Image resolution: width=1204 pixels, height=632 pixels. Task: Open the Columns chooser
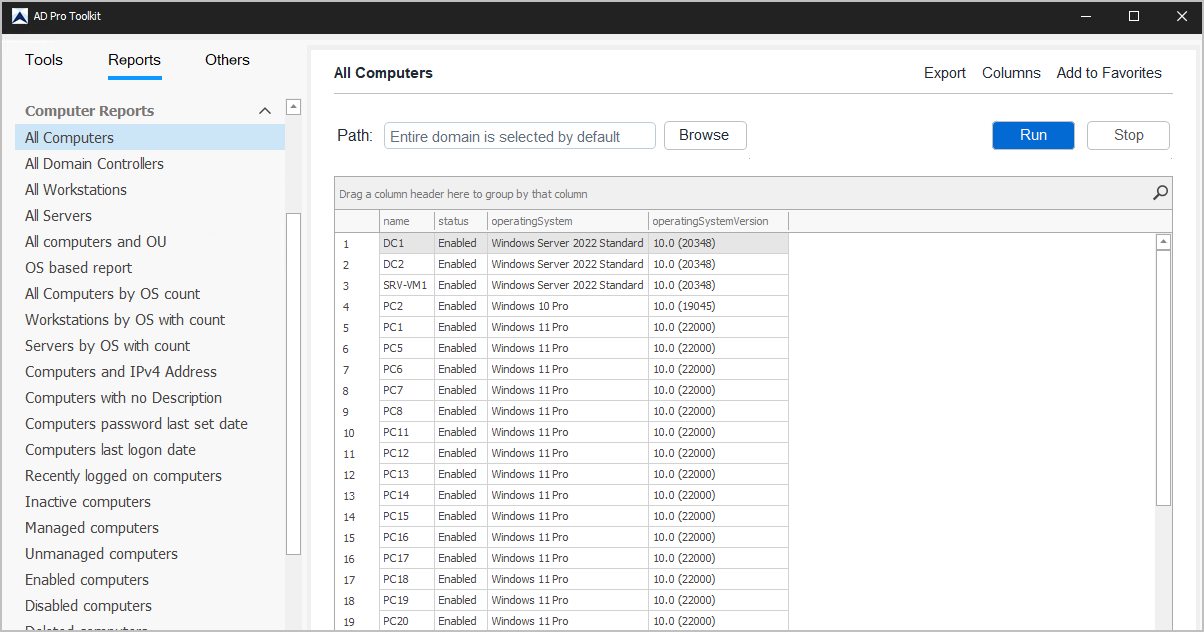coord(1011,73)
